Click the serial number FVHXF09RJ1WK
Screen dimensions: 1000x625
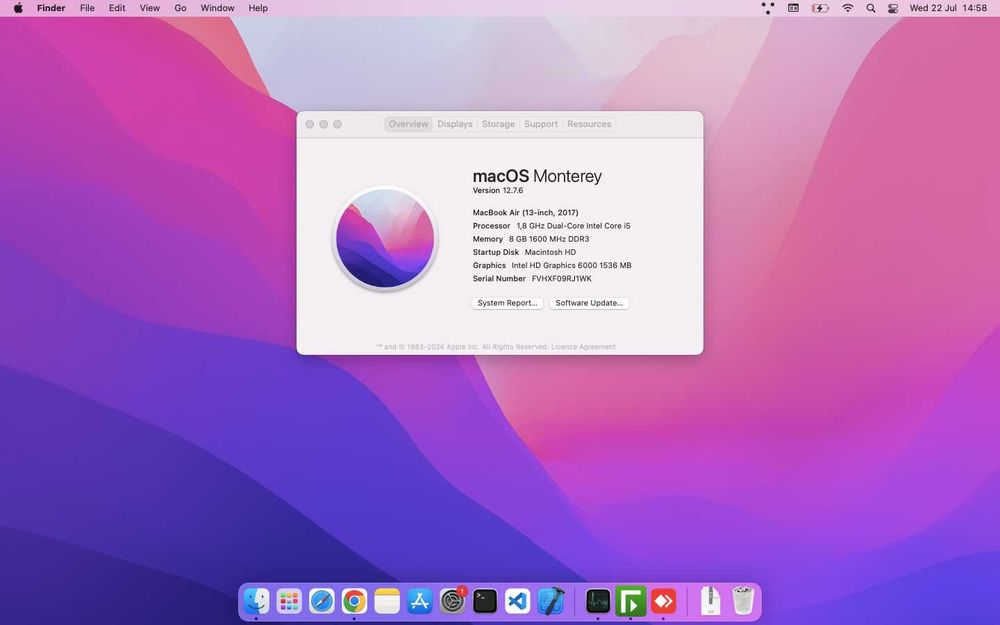coord(562,279)
